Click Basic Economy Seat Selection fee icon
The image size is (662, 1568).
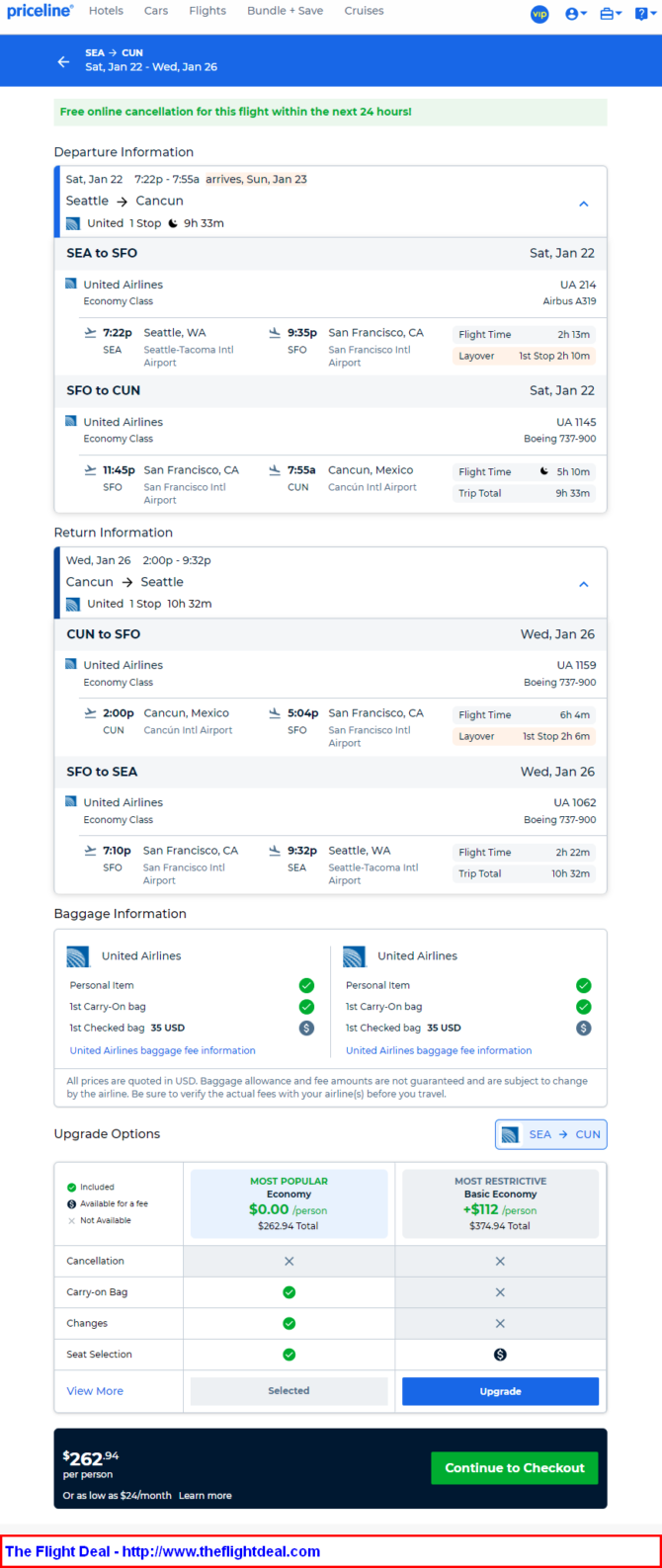pyautogui.click(x=500, y=1355)
